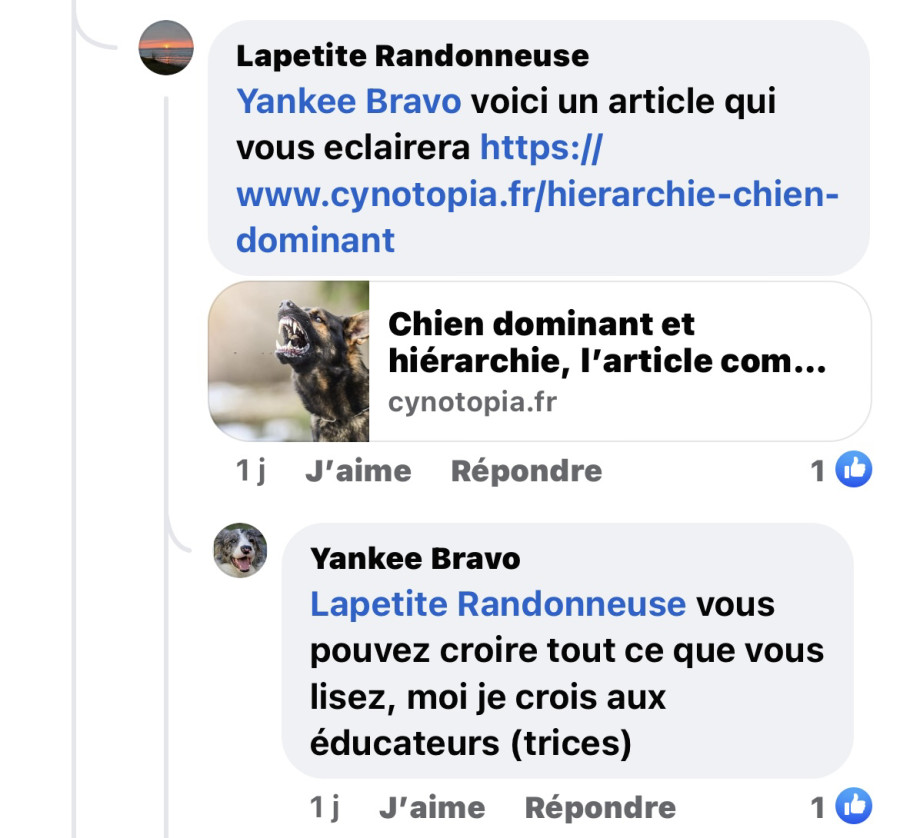Click the text 'moi je crois aux éducateurs'
The width and height of the screenshot is (900, 838).
click(x=487, y=720)
